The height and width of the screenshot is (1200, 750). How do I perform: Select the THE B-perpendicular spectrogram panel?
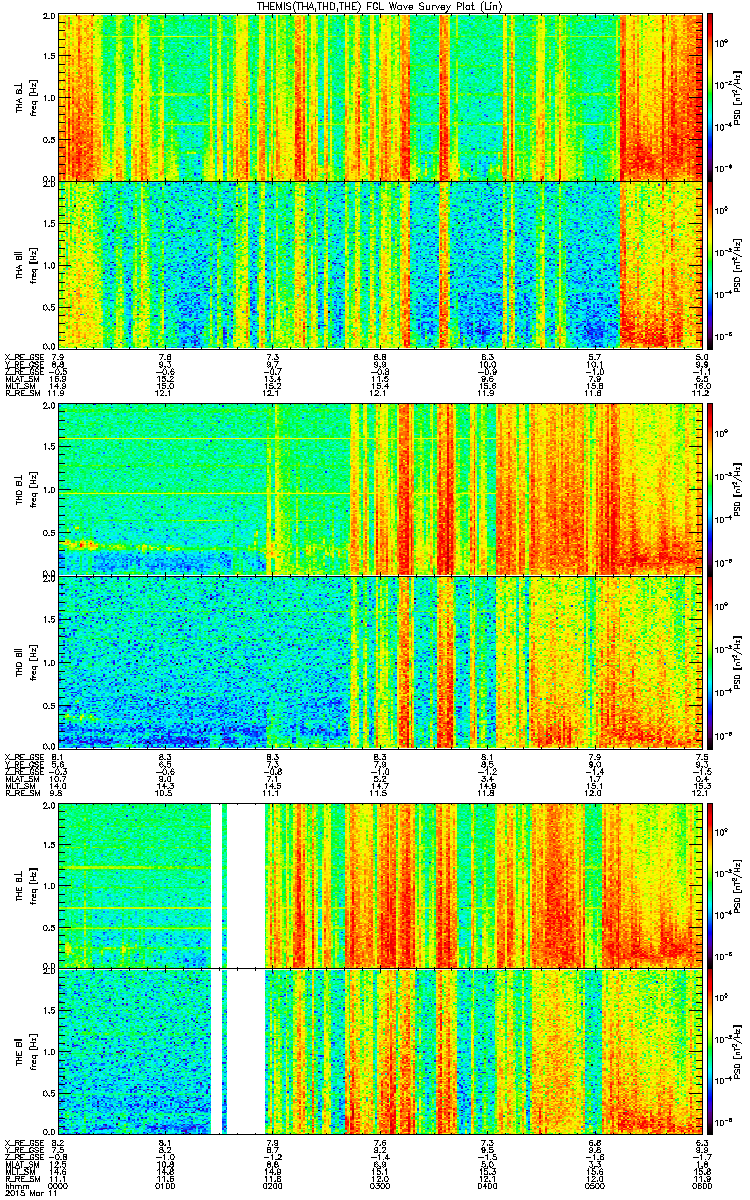tap(380, 884)
